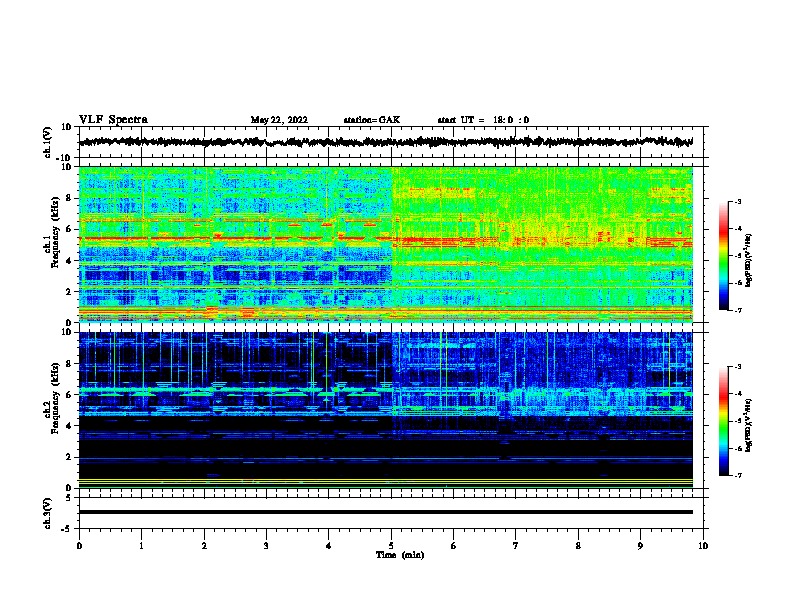Click the "-7" tick on ch.1 color bar
Screen dimensions: 792x612
pyautogui.click(x=737, y=310)
